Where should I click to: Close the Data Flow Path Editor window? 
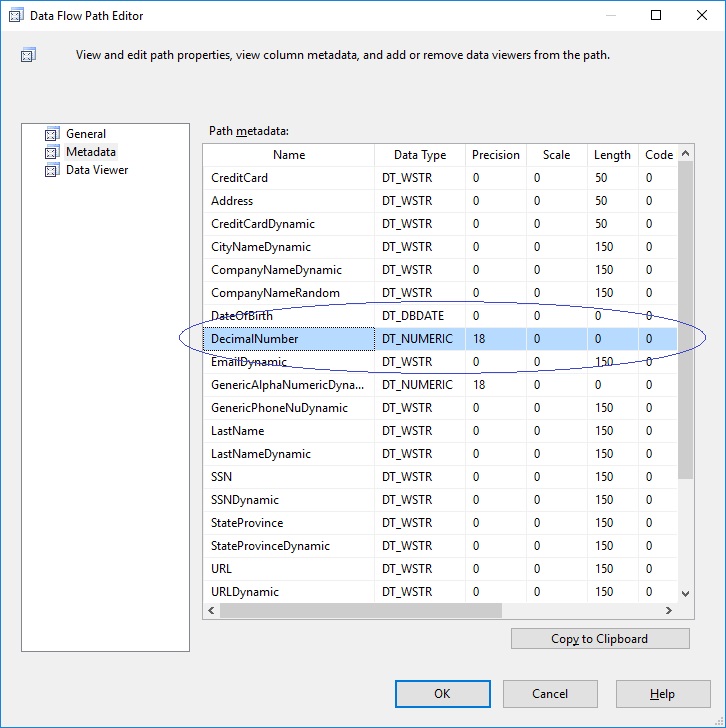[x=702, y=15]
